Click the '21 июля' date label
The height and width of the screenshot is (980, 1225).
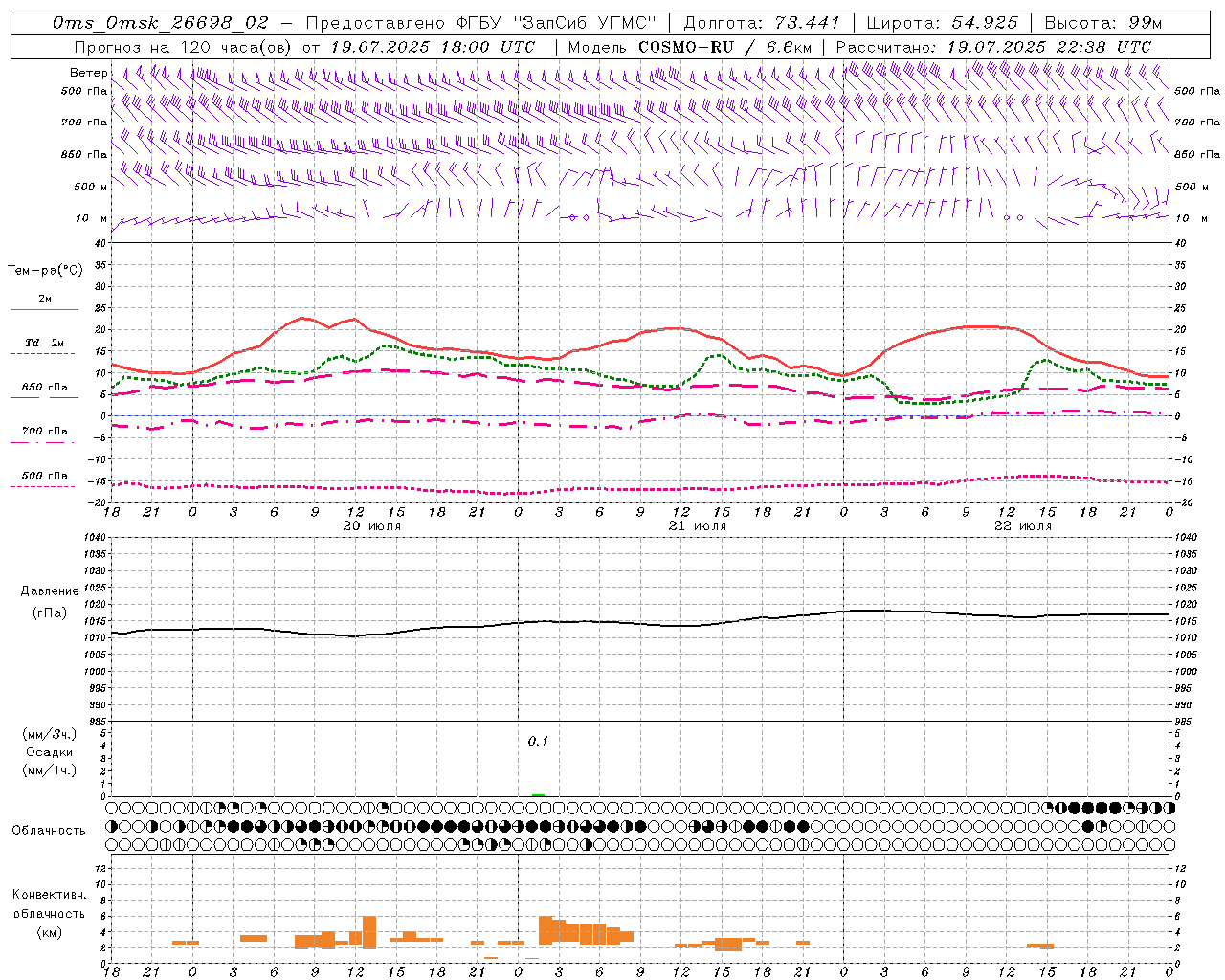(697, 526)
